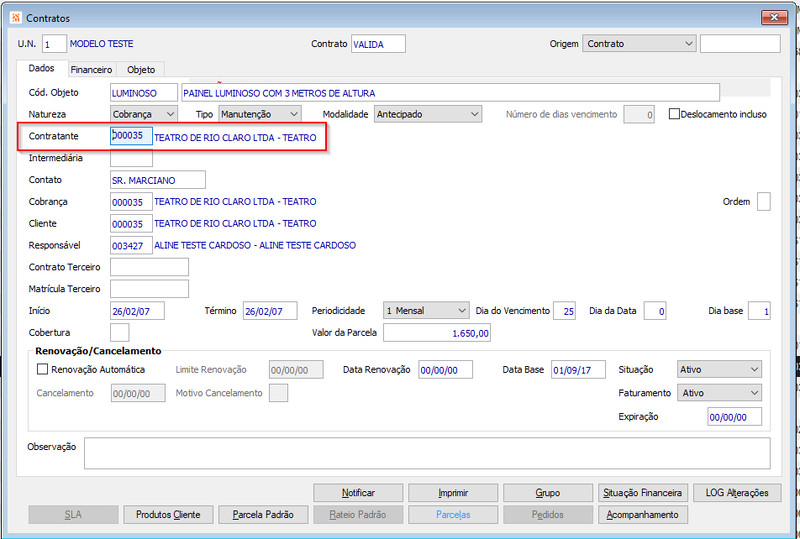Click the Responsável code field 003427

pos(131,246)
